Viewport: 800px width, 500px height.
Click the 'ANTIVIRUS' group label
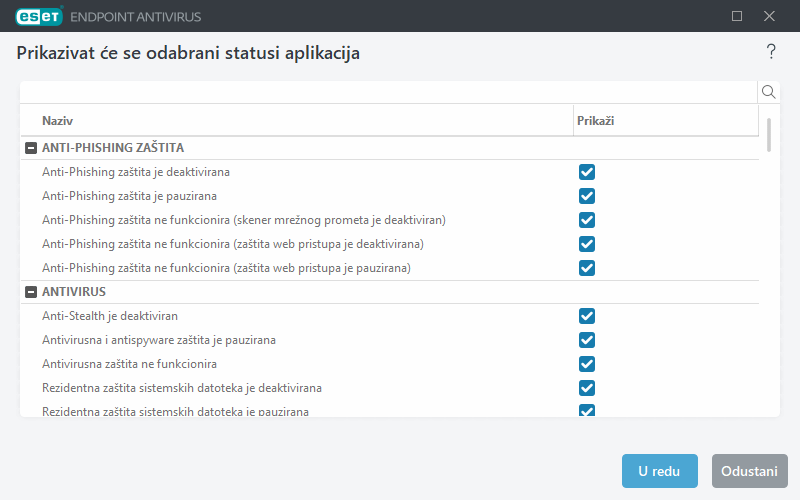pos(74,292)
